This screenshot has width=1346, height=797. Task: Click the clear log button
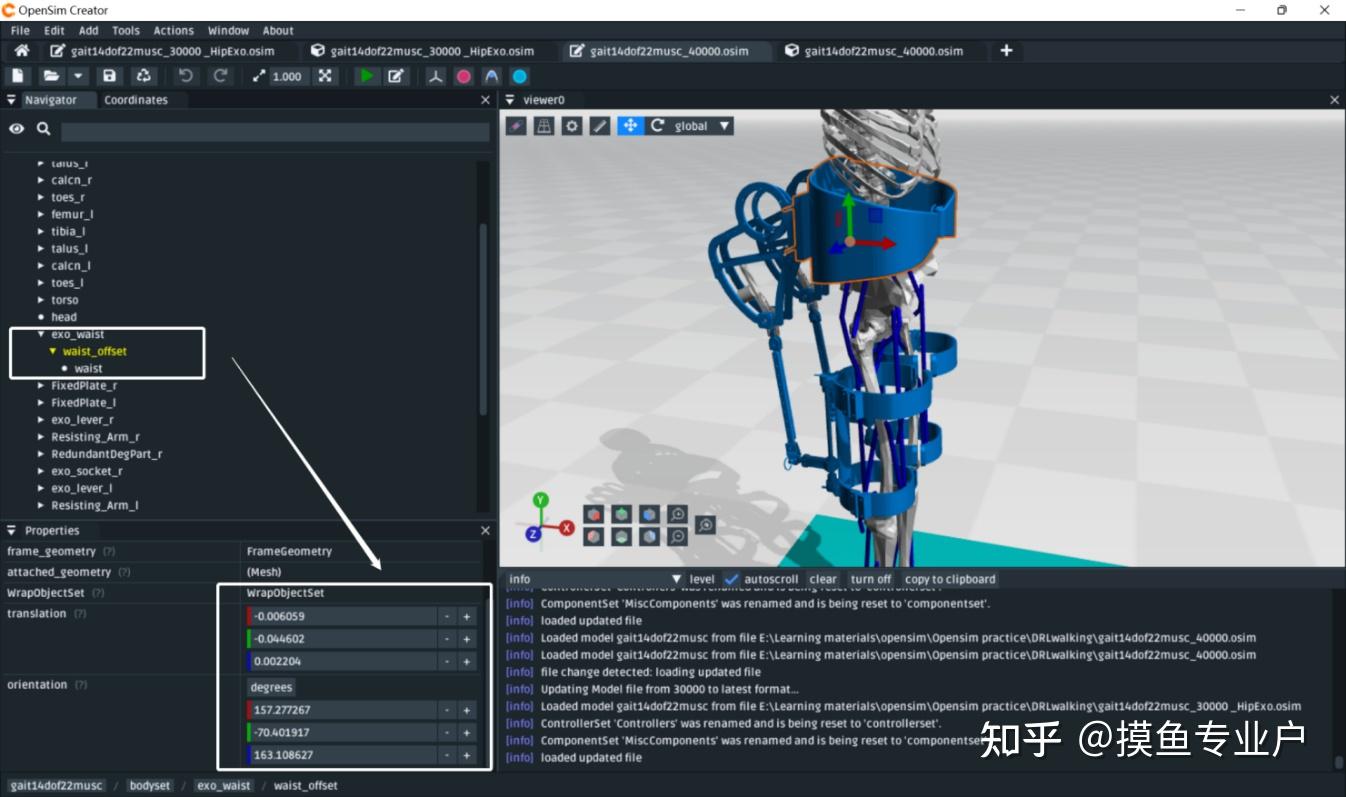[x=823, y=579]
